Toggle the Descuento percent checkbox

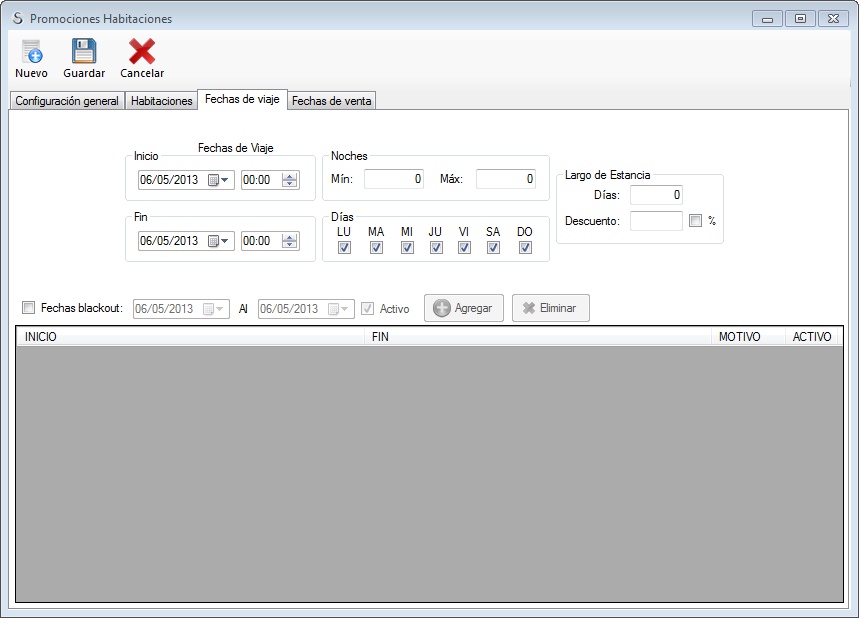[x=695, y=221]
